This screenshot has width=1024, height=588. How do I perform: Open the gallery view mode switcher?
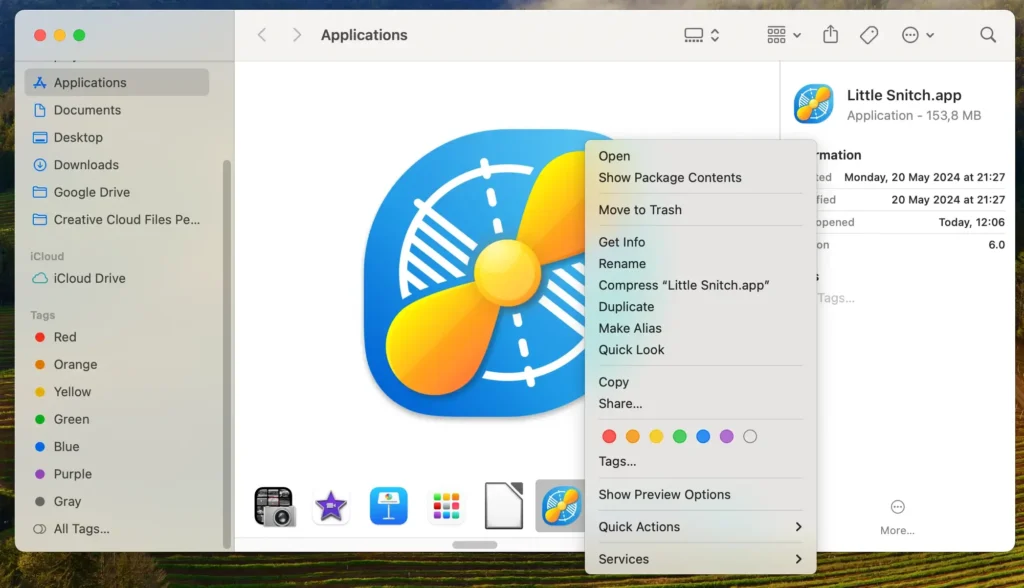pyautogui.click(x=701, y=35)
